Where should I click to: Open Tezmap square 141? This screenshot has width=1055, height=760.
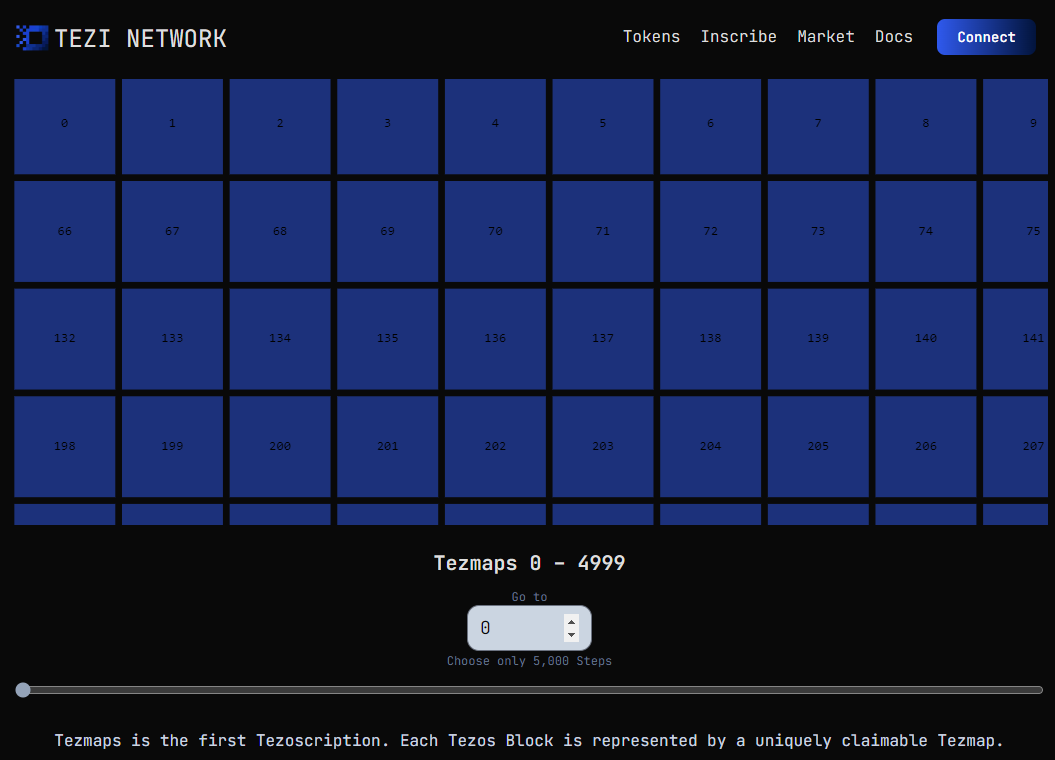pos(1016,339)
